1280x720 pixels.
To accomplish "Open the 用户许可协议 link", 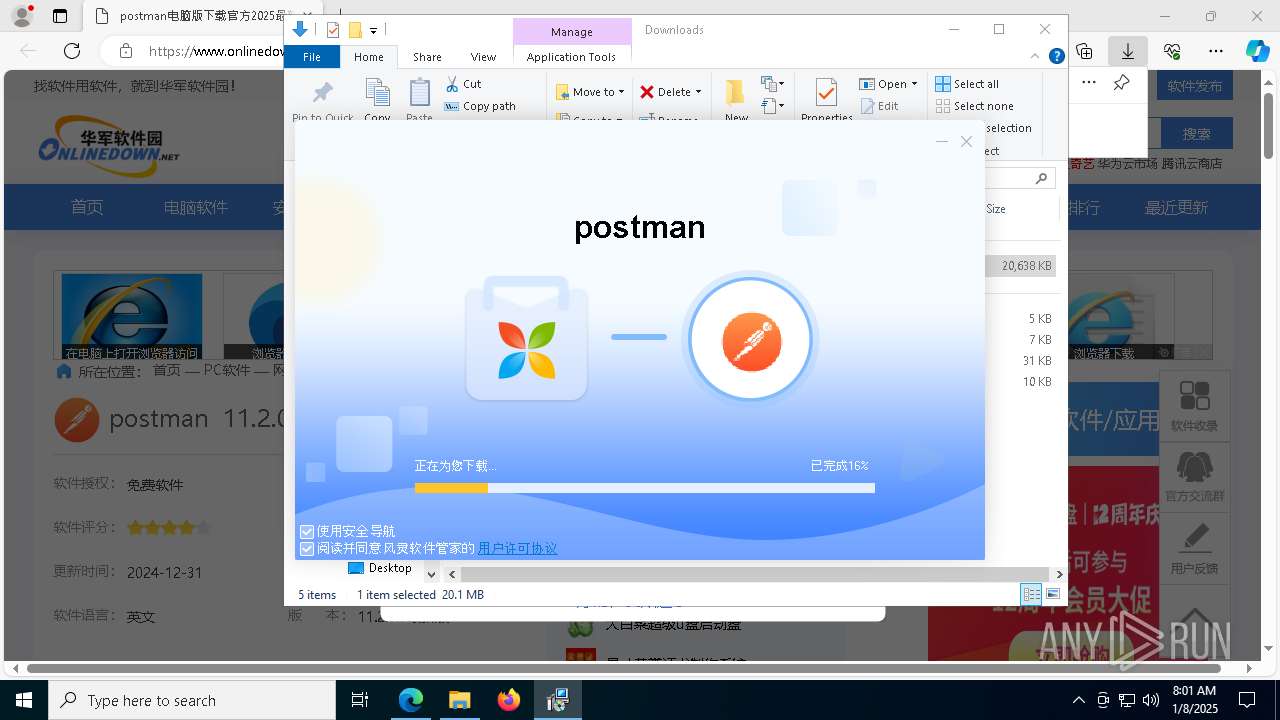I will click(517, 548).
